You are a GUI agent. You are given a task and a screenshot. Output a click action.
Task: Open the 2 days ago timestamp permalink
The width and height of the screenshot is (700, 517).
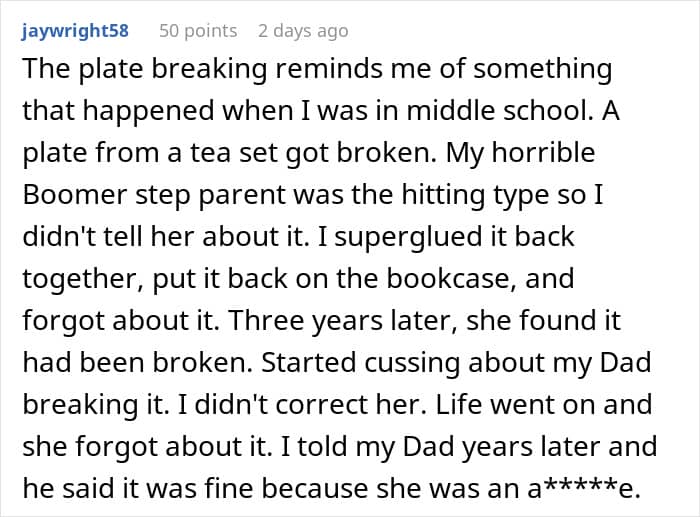(x=303, y=31)
